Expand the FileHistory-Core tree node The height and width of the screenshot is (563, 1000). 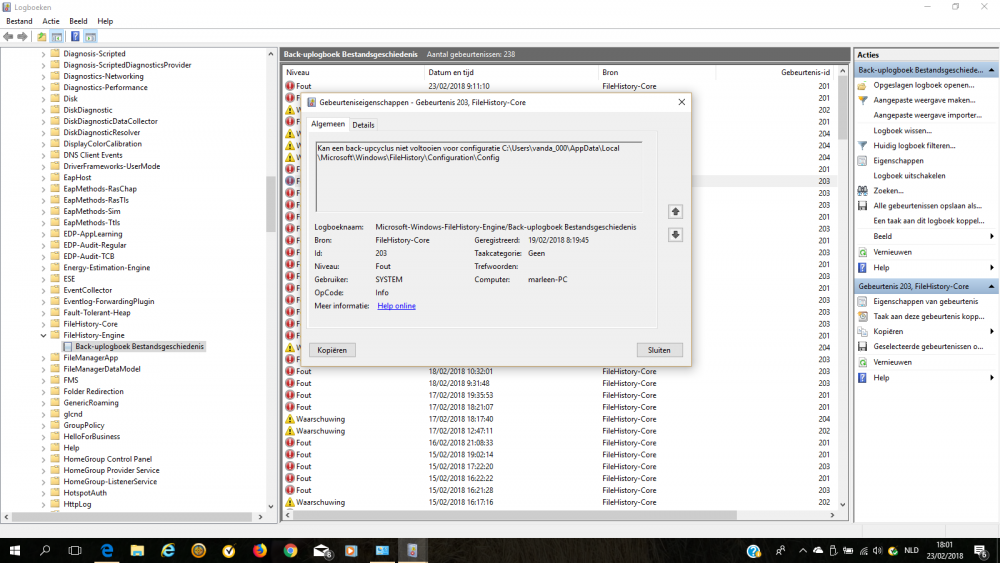[x=43, y=324]
